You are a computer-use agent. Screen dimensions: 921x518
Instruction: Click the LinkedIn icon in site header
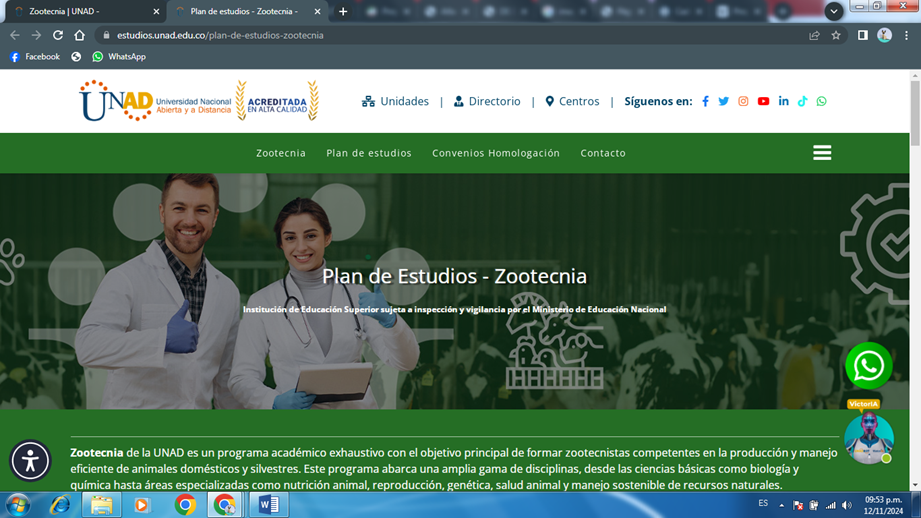(783, 101)
